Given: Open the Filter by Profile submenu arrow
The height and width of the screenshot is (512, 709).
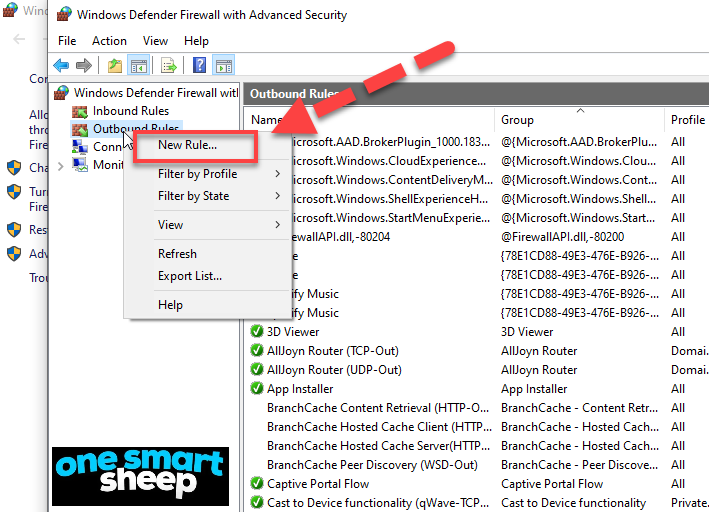Looking at the screenshot, I should (x=278, y=174).
